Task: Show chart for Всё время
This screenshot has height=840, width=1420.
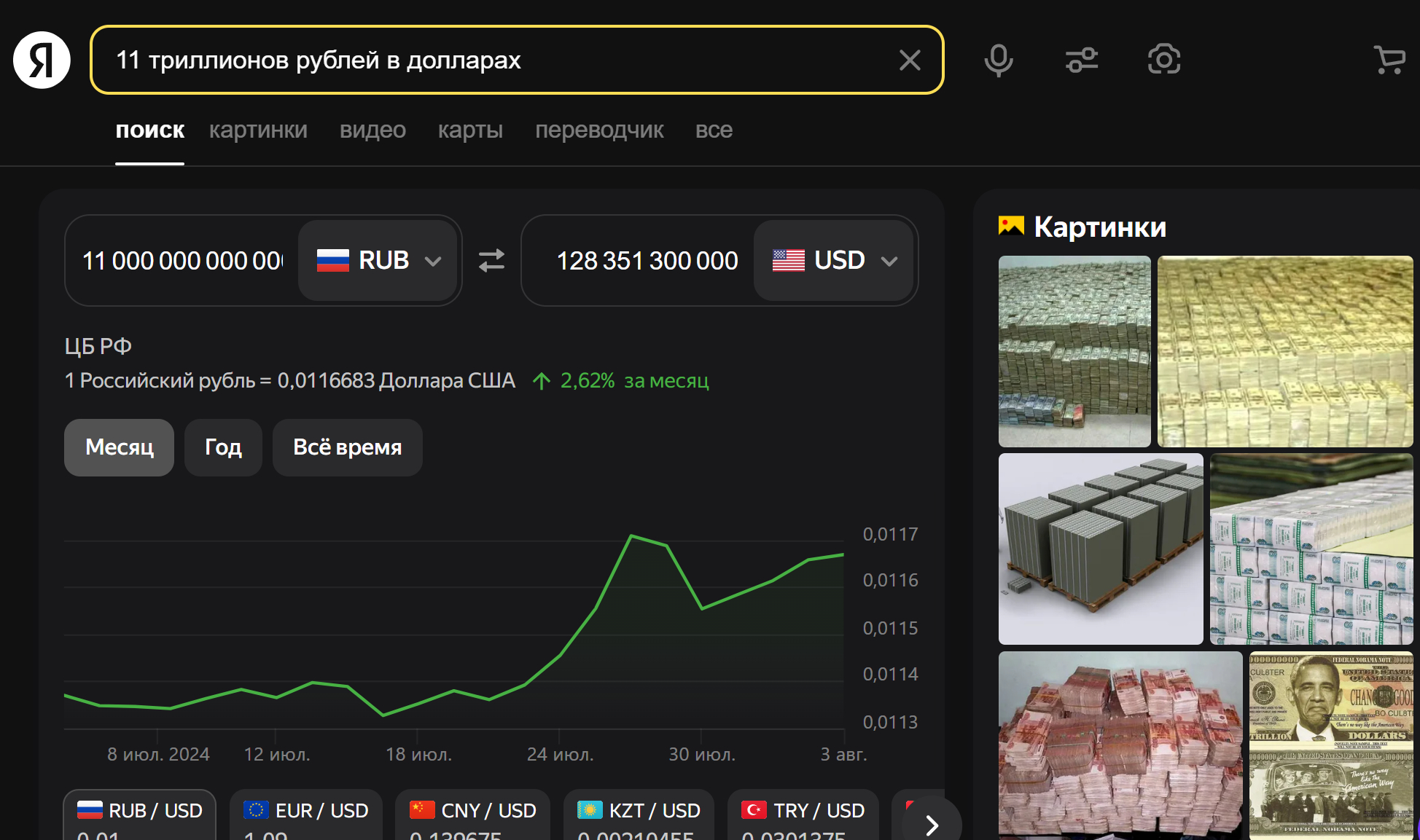Action: point(347,447)
